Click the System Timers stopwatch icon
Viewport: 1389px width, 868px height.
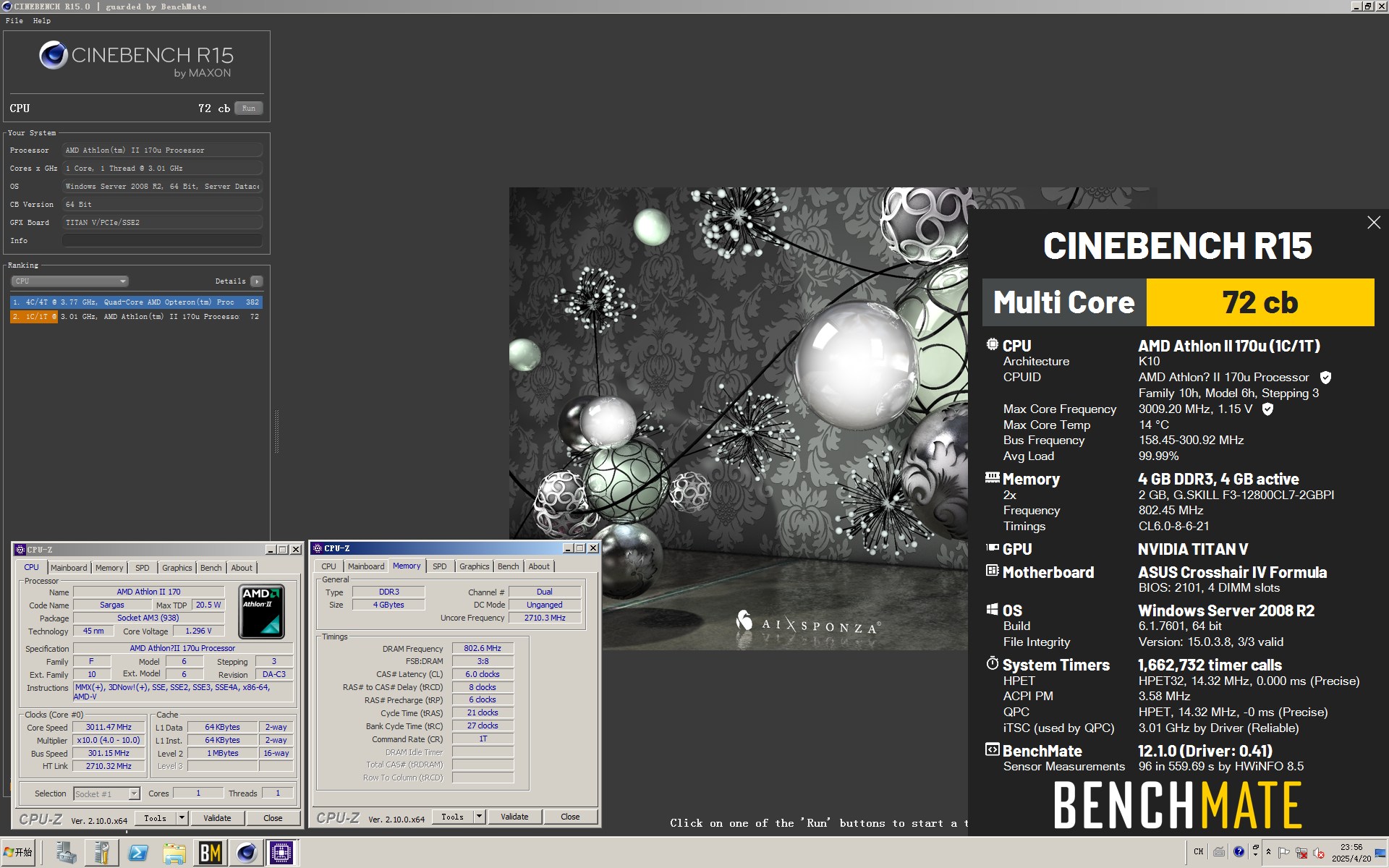tap(993, 663)
